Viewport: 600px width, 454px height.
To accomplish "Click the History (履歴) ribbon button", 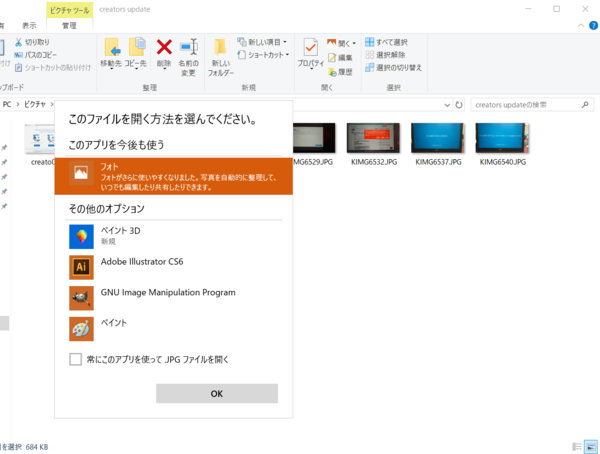I will 340,72.
